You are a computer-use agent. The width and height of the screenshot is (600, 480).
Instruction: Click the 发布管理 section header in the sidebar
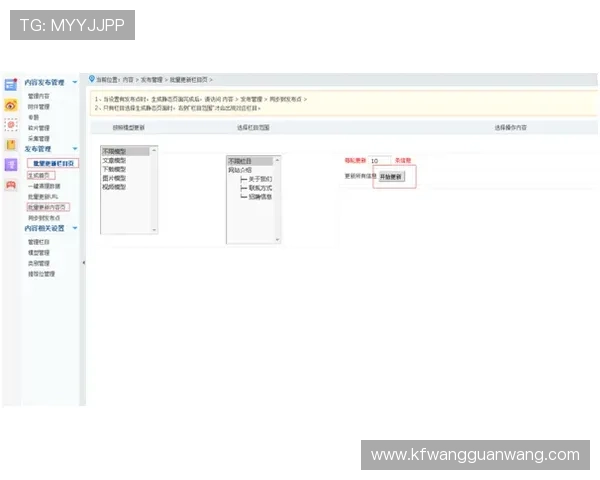(x=38, y=149)
